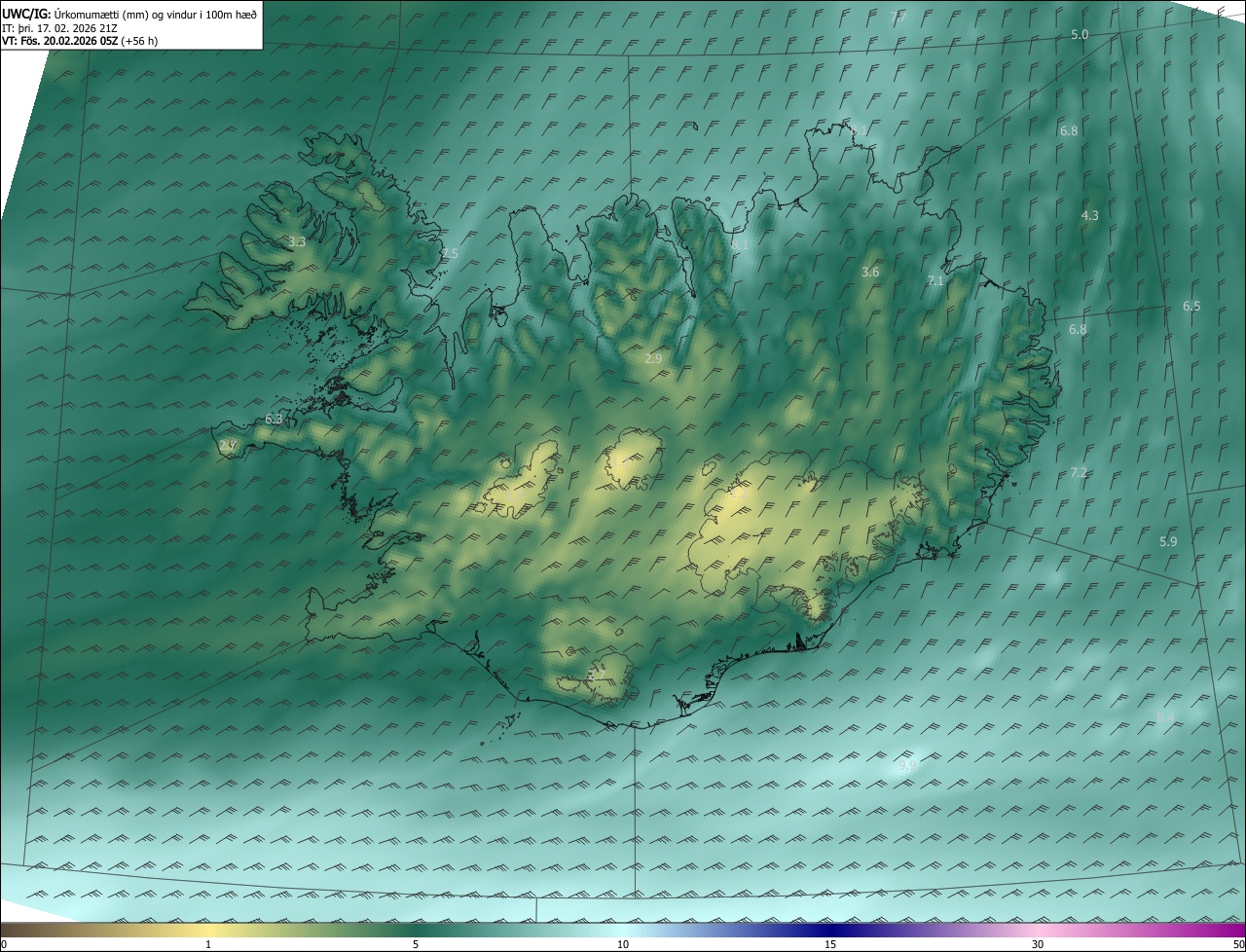Click the 1 tick on the color scale
Viewport: 1246px width, 952px height.
point(208,944)
